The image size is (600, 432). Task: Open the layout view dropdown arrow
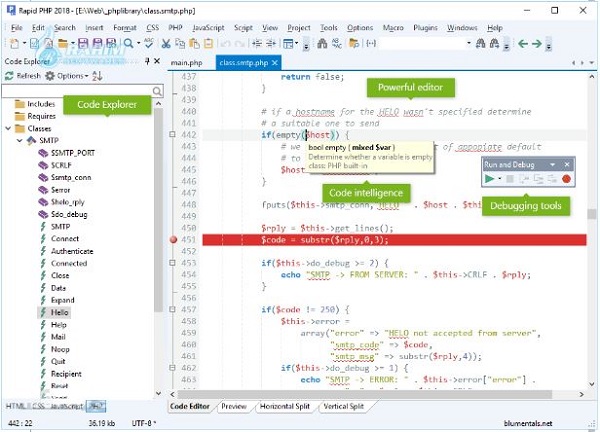click(x=296, y=43)
